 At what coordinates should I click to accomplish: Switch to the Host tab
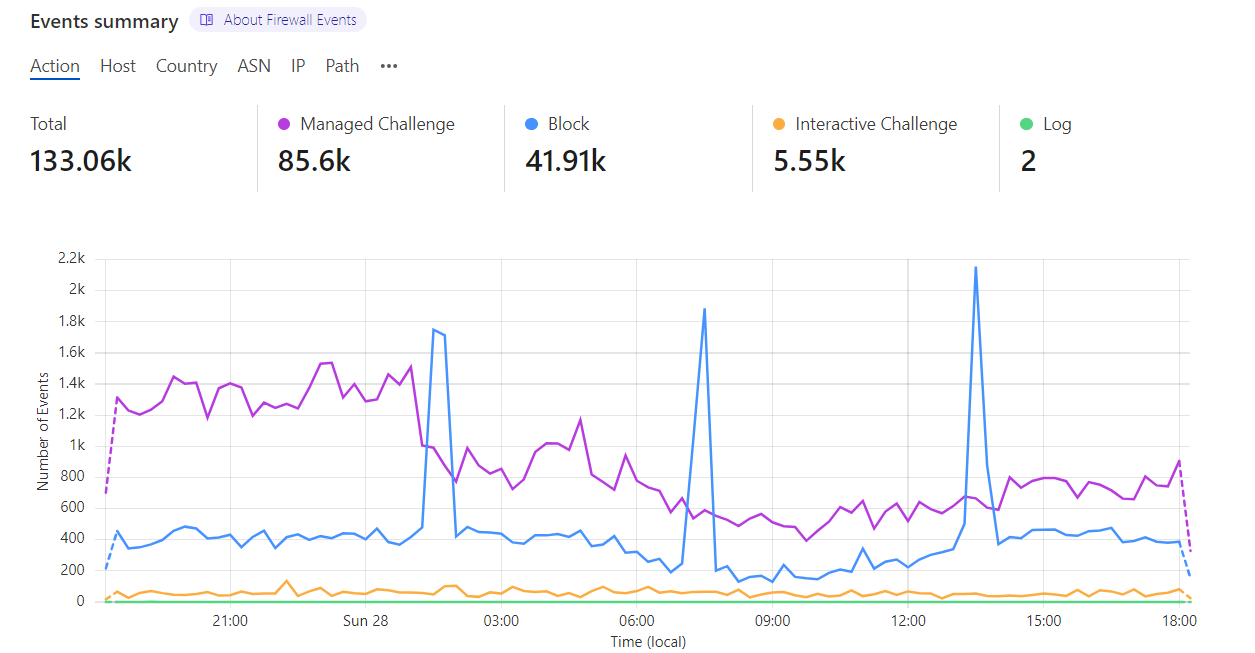click(118, 66)
